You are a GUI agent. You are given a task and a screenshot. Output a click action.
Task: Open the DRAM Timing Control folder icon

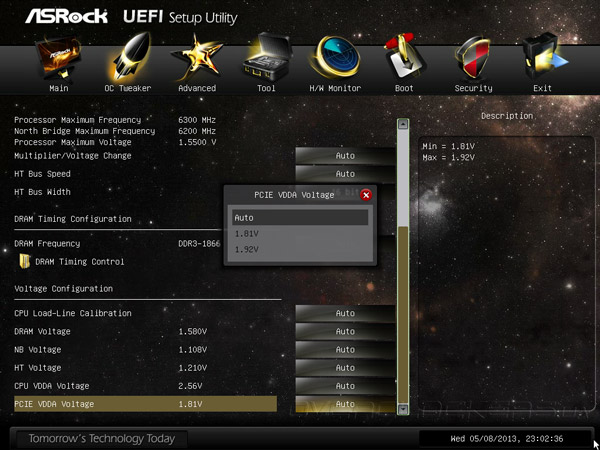25,261
